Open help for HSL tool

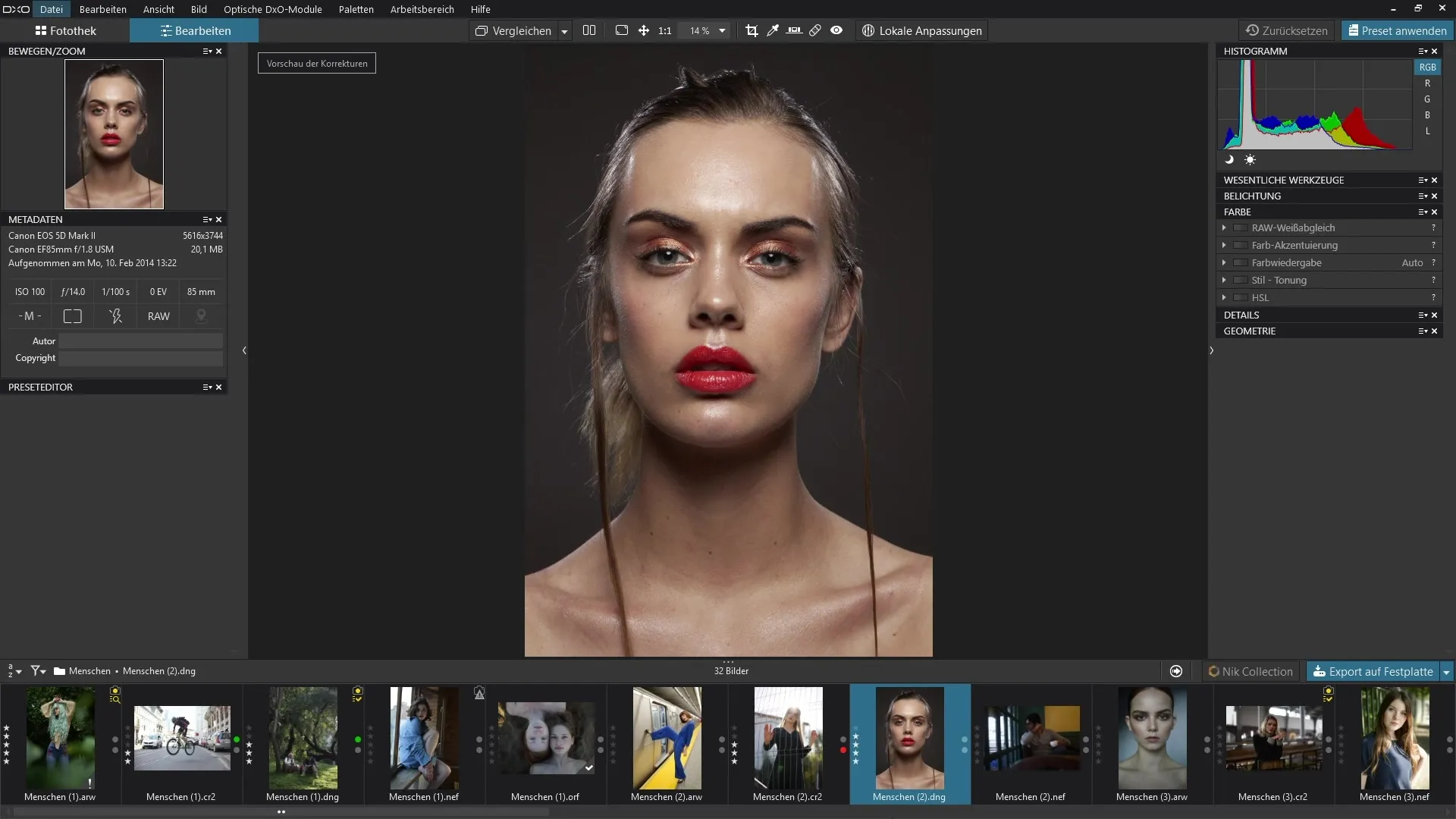point(1433,297)
